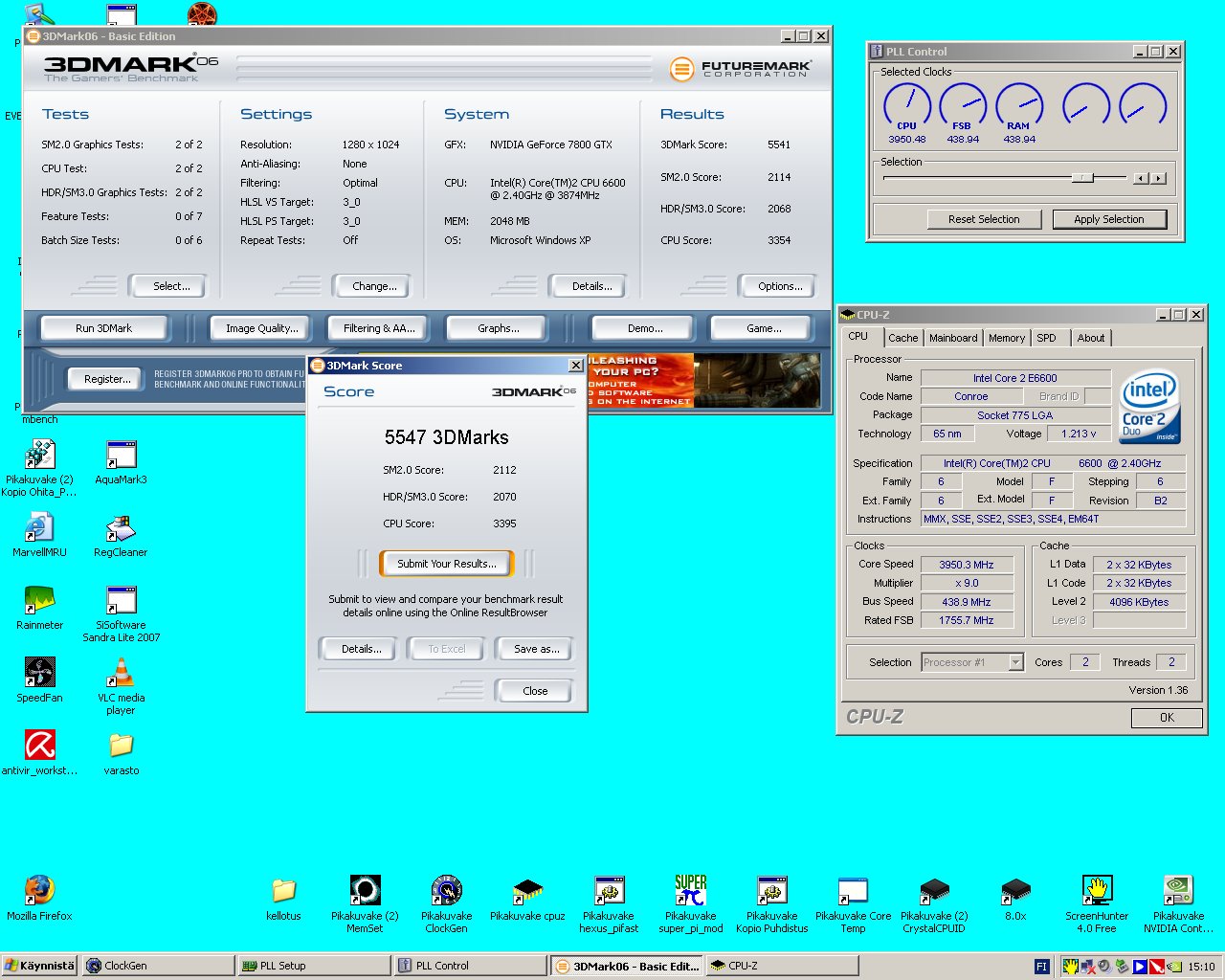Click Reset Selection in PLL Control
The width and height of the screenshot is (1225, 980).
coord(984,219)
